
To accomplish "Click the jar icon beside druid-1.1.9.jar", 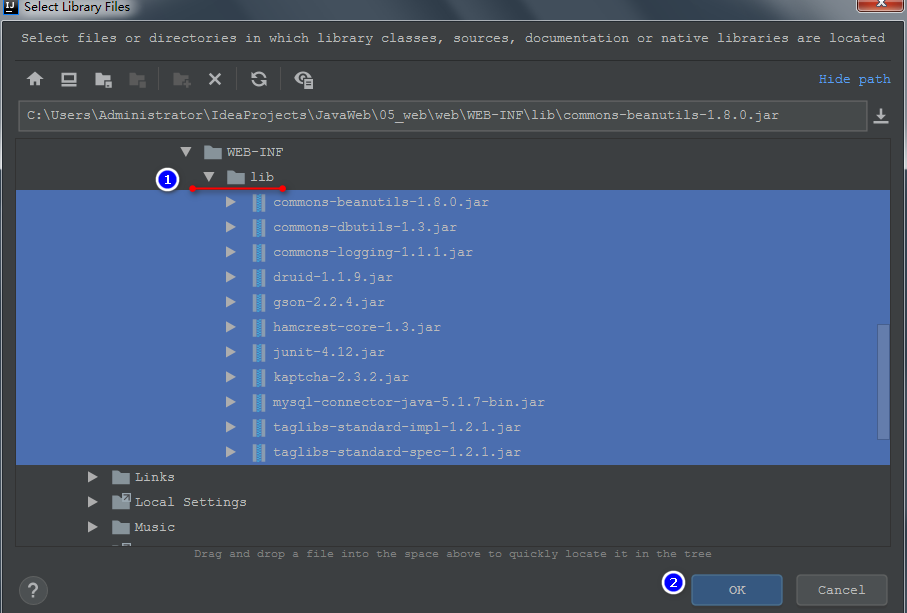I will tap(259, 278).
